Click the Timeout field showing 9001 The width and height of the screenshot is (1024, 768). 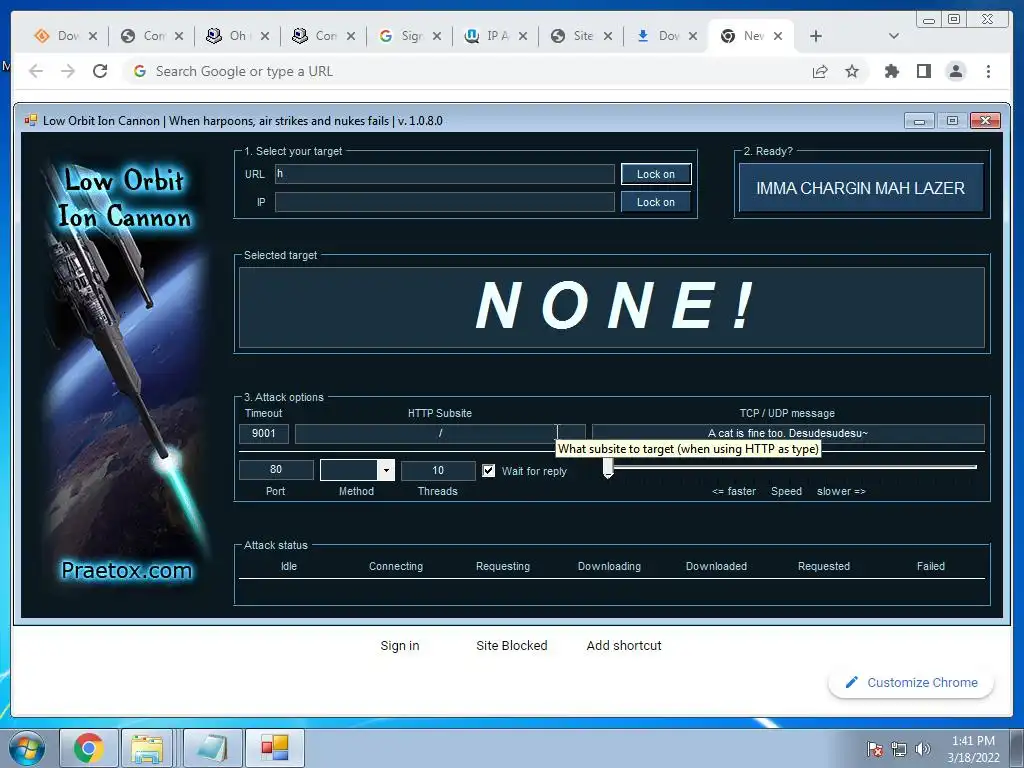click(263, 433)
